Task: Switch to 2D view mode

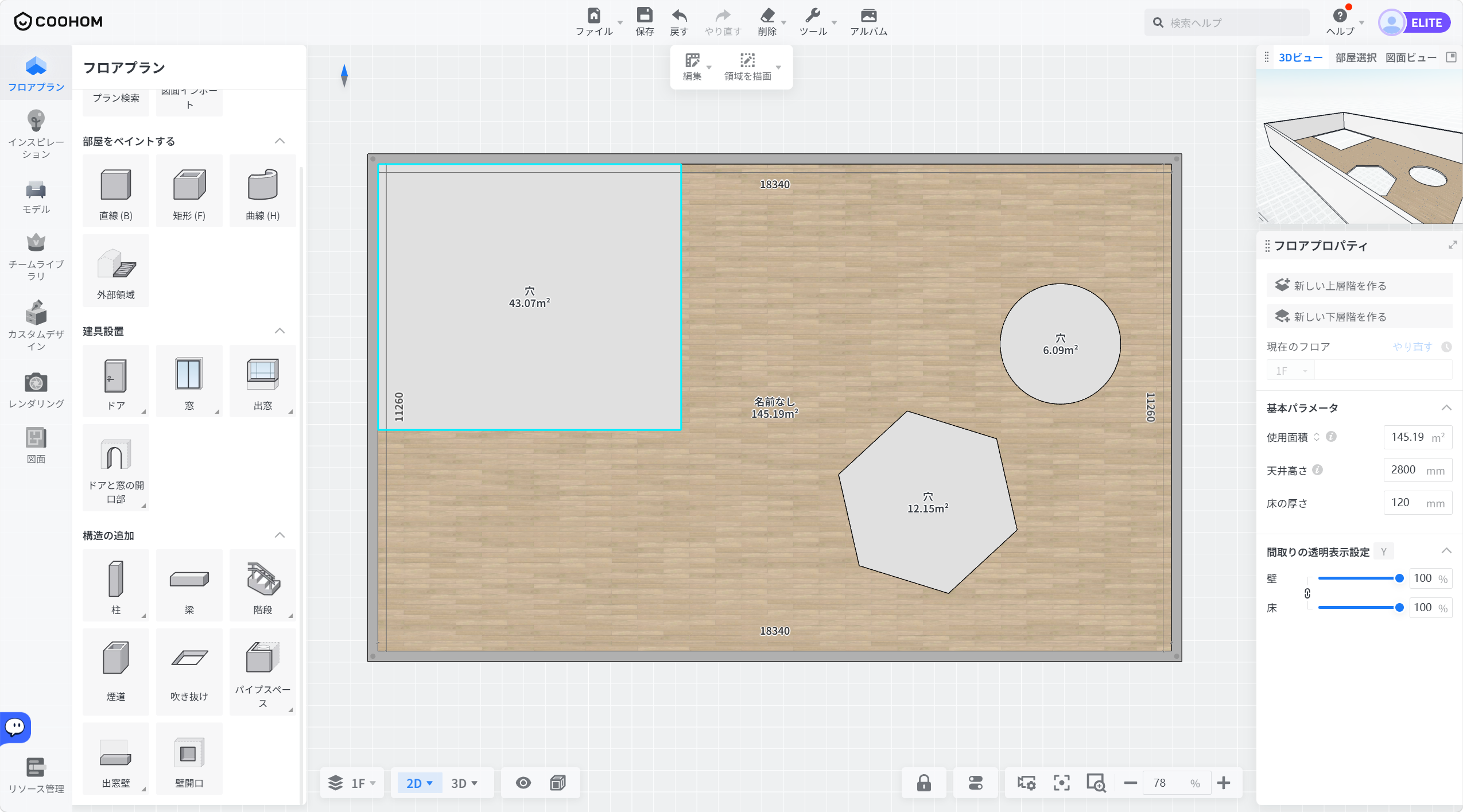Action: coord(420,783)
